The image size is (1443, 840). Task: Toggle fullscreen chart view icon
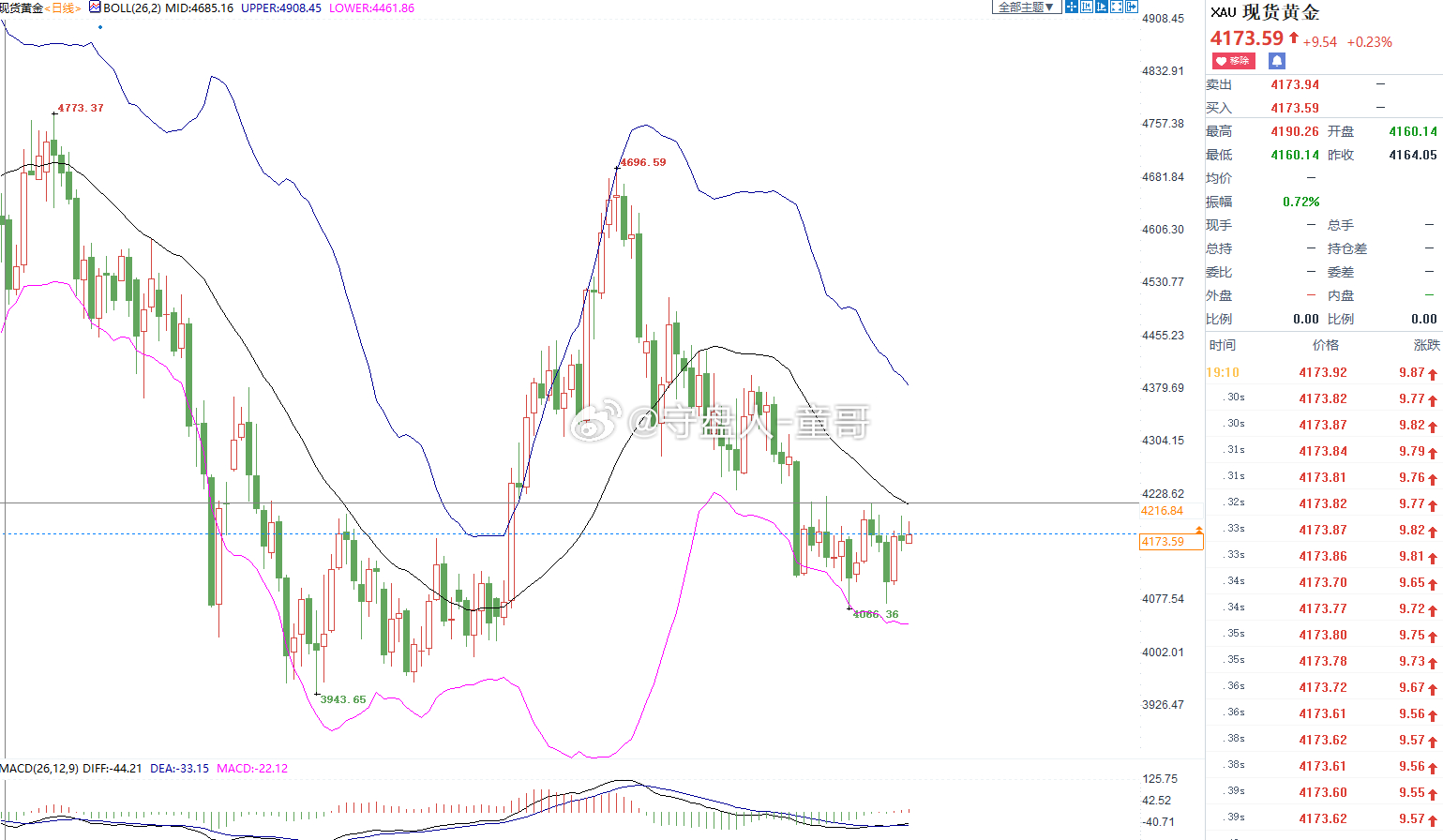pos(1117,7)
